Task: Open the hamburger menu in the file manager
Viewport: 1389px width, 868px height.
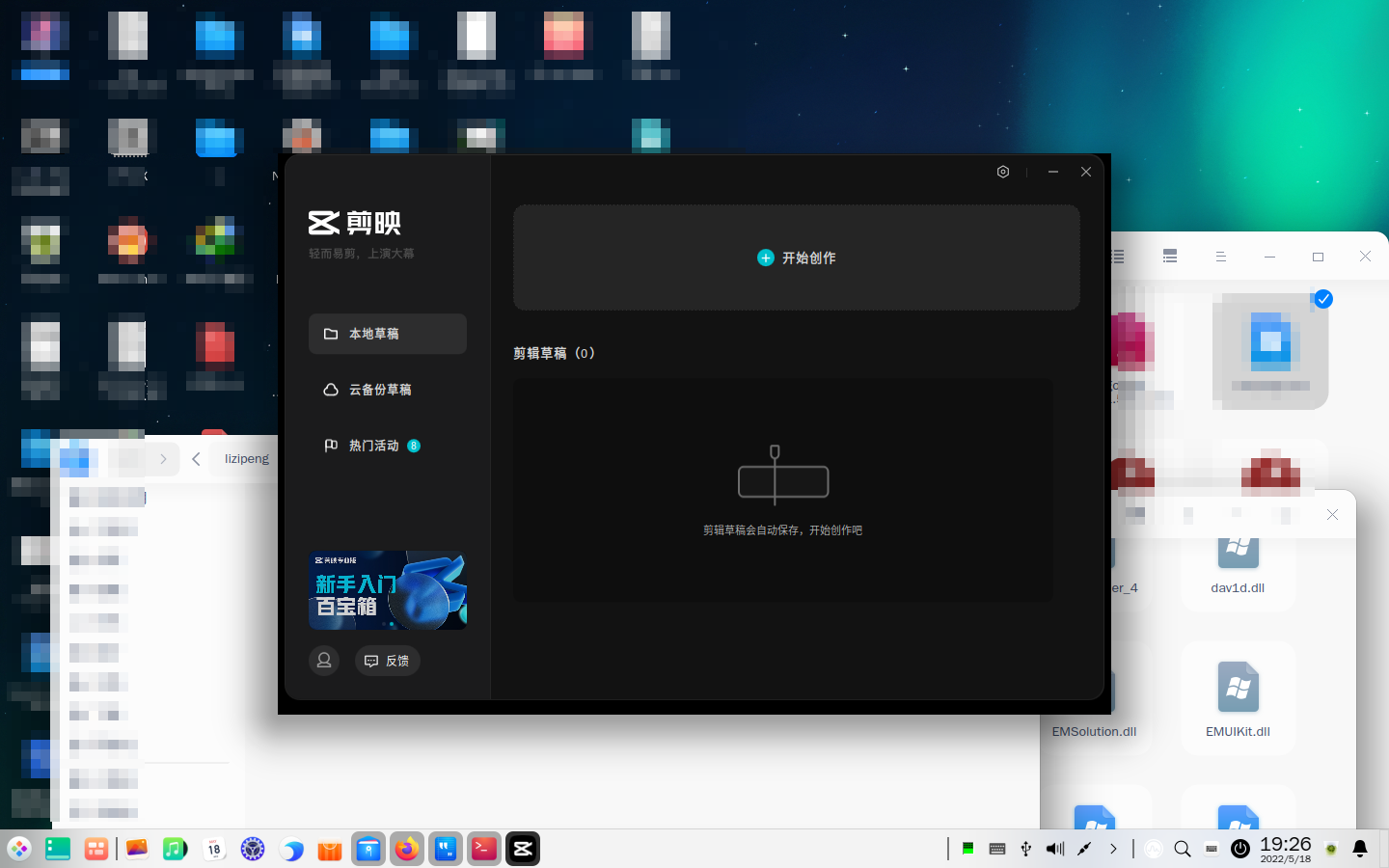Action: [x=1220, y=257]
